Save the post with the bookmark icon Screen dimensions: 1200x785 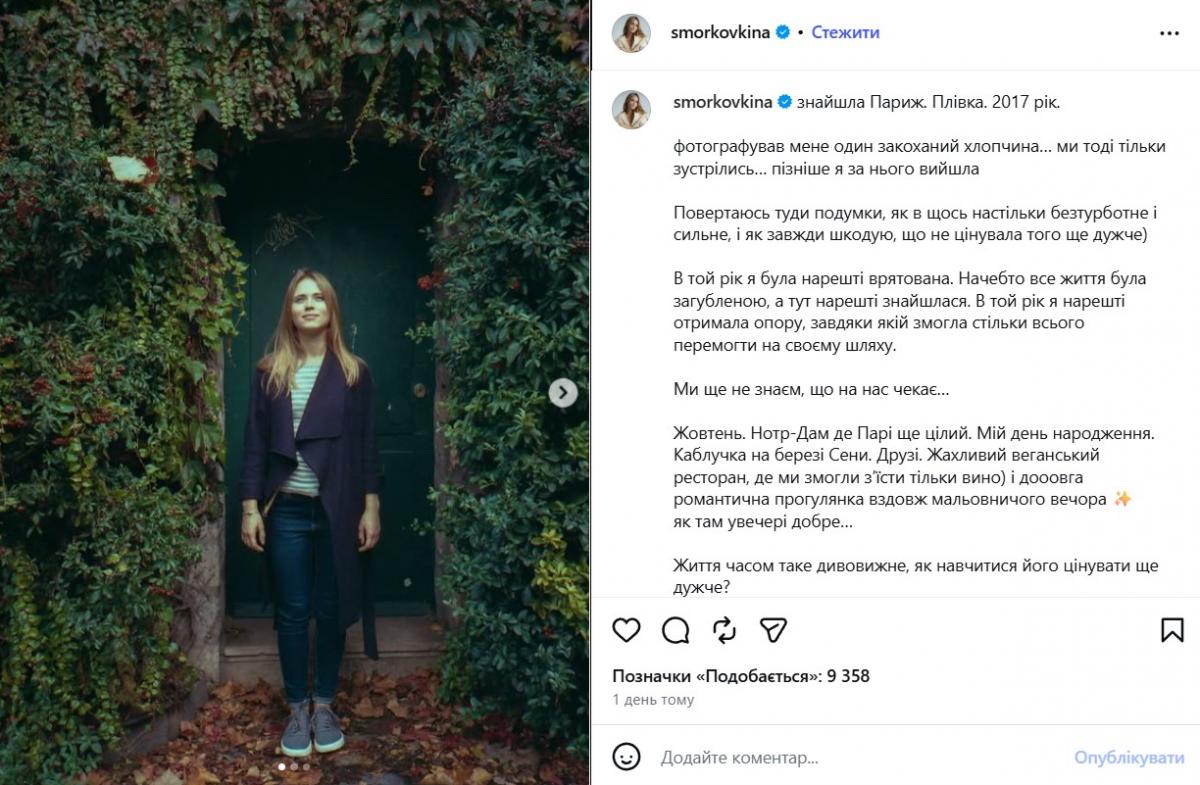point(1172,630)
